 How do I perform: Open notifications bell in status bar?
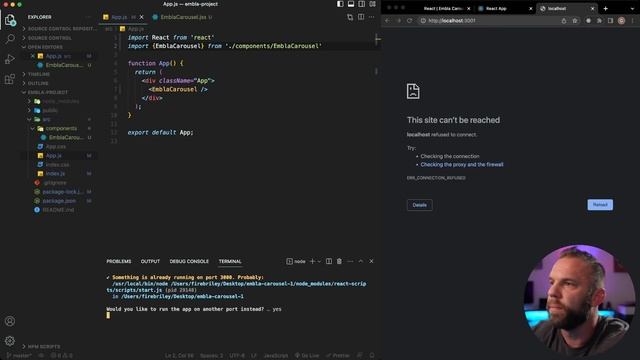(x=372, y=356)
